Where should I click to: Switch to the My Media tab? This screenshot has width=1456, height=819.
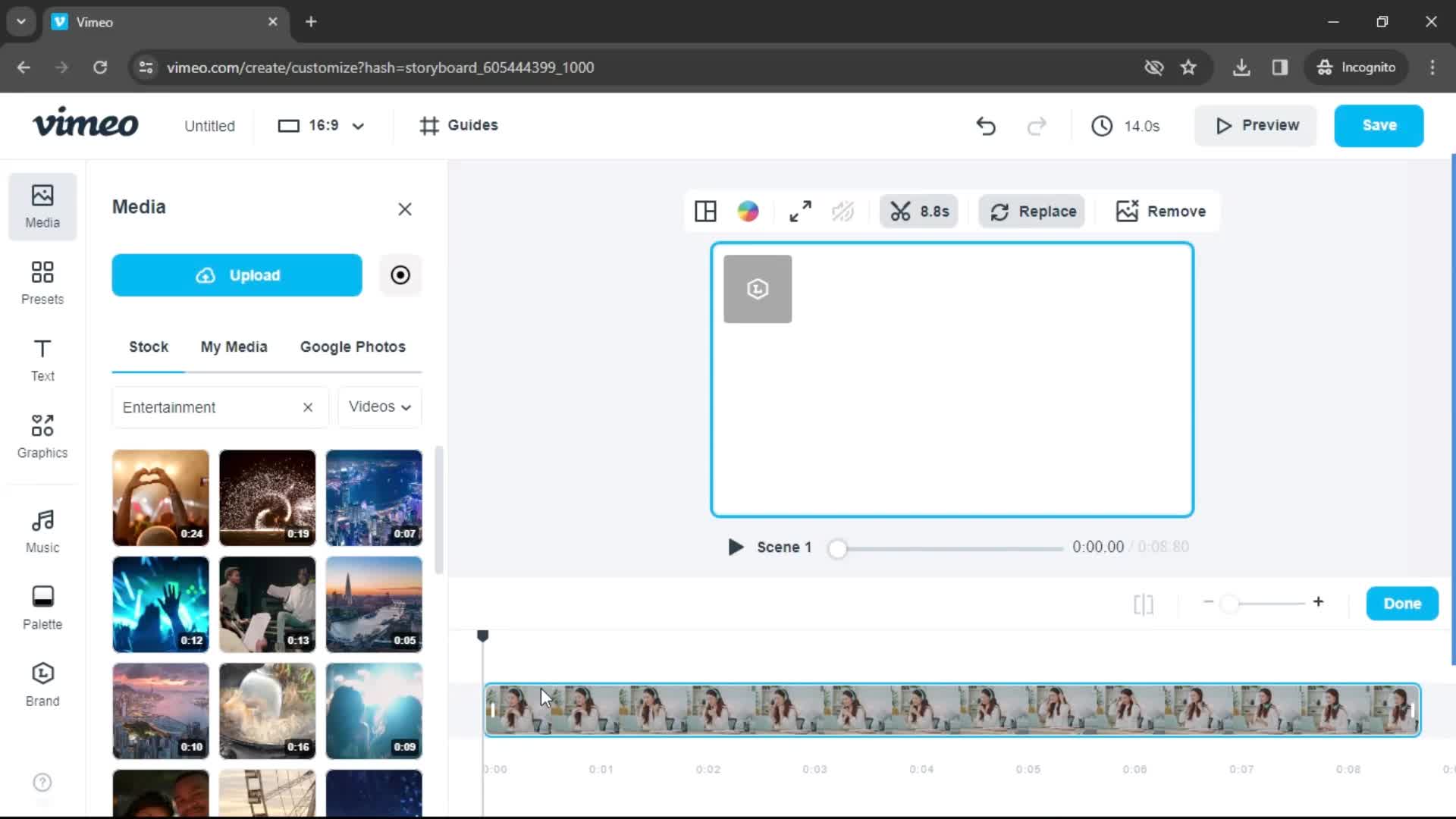click(234, 346)
